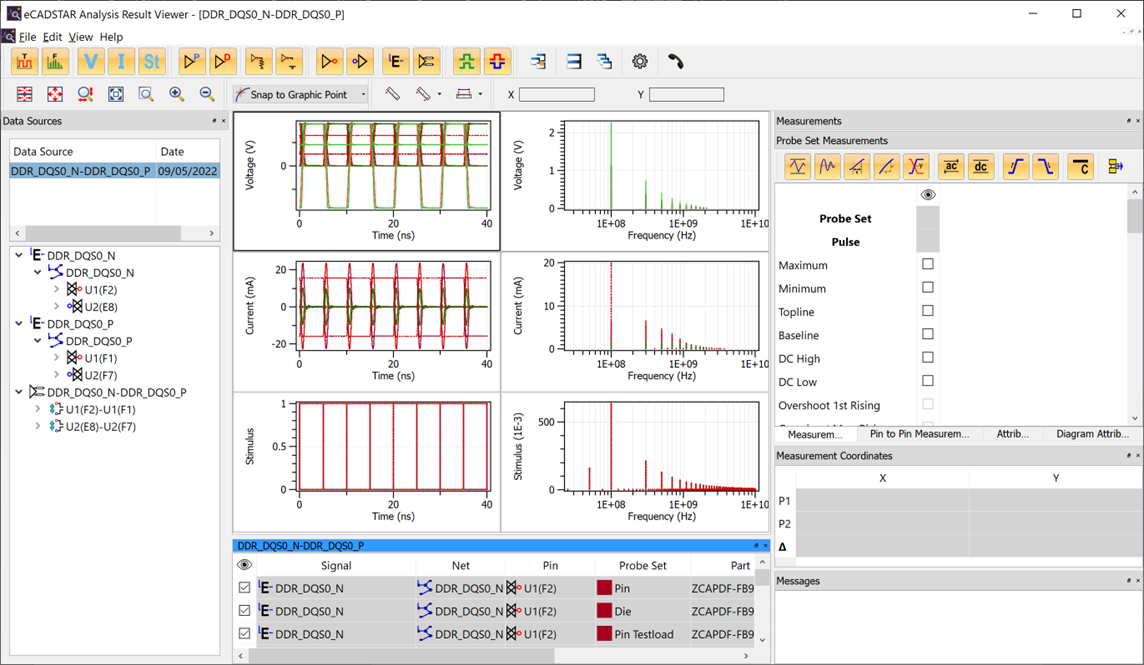Collapse the DDR_DQS0_N-DDR_DQS0_P differential pair node
The image size is (1144, 665).
pos(19,392)
